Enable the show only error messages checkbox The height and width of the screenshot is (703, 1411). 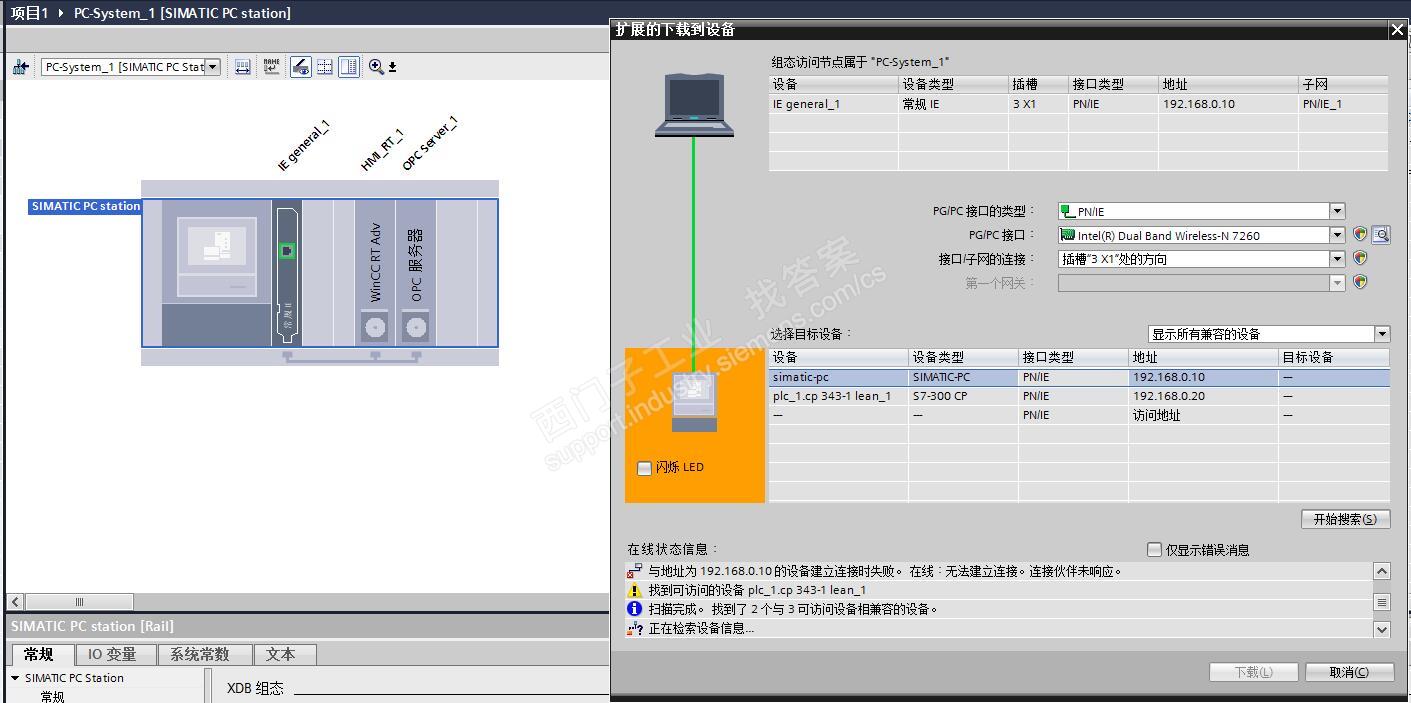point(1154,549)
